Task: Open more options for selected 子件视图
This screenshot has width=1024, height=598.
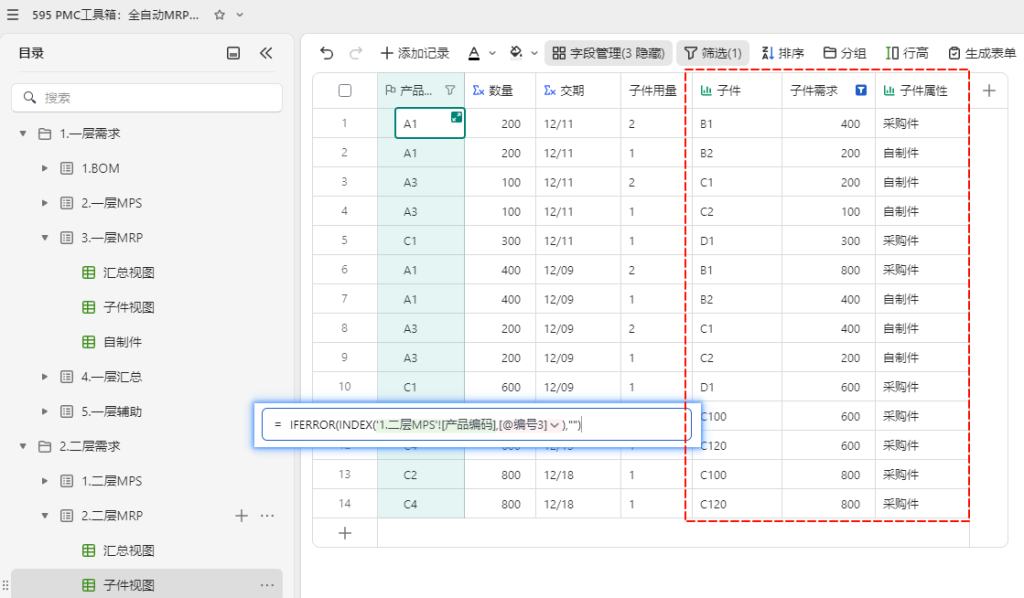Action: 267,585
